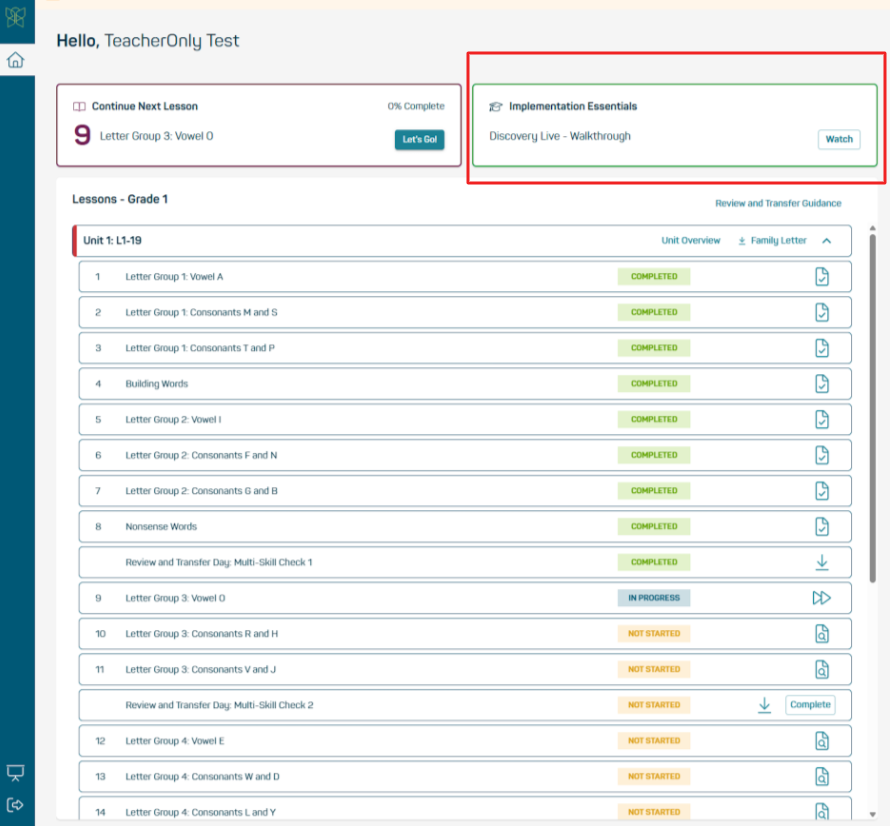Download the Family Letter
This screenshot has width=890, height=826.
[x=771, y=241]
